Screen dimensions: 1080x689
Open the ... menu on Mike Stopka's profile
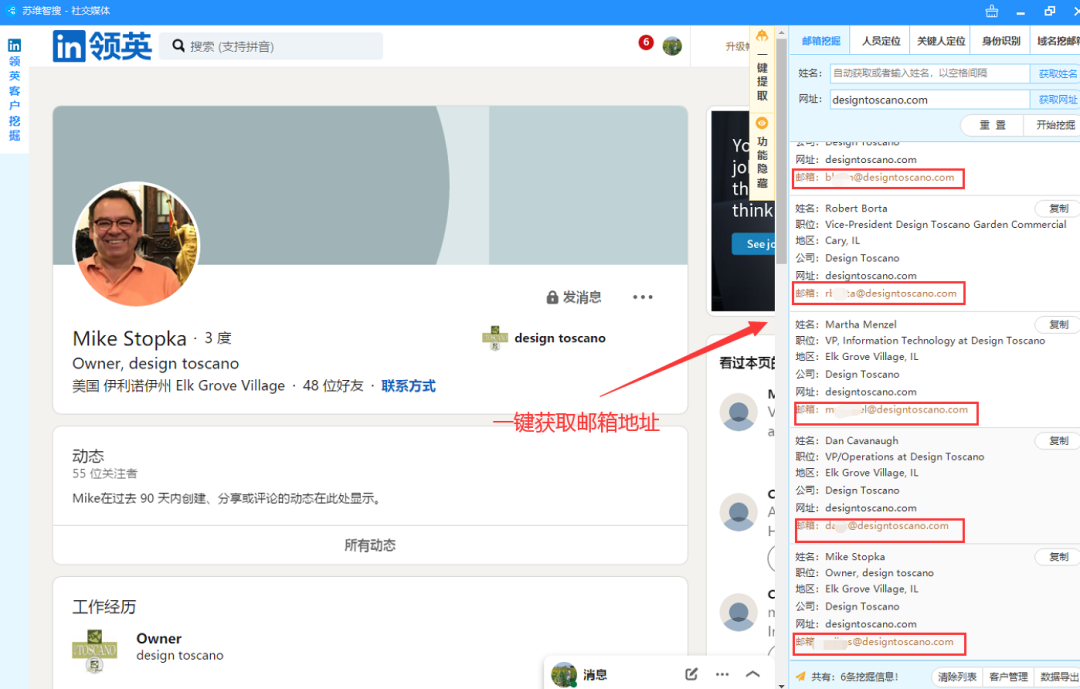(643, 296)
